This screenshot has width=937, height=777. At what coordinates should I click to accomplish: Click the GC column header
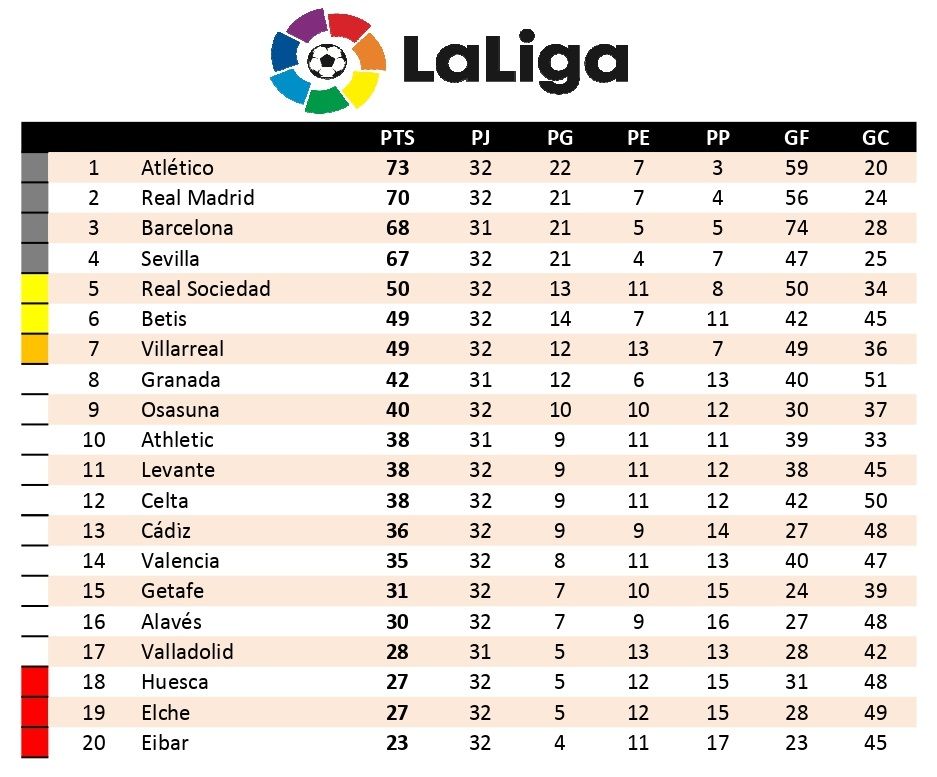pyautogui.click(x=875, y=138)
